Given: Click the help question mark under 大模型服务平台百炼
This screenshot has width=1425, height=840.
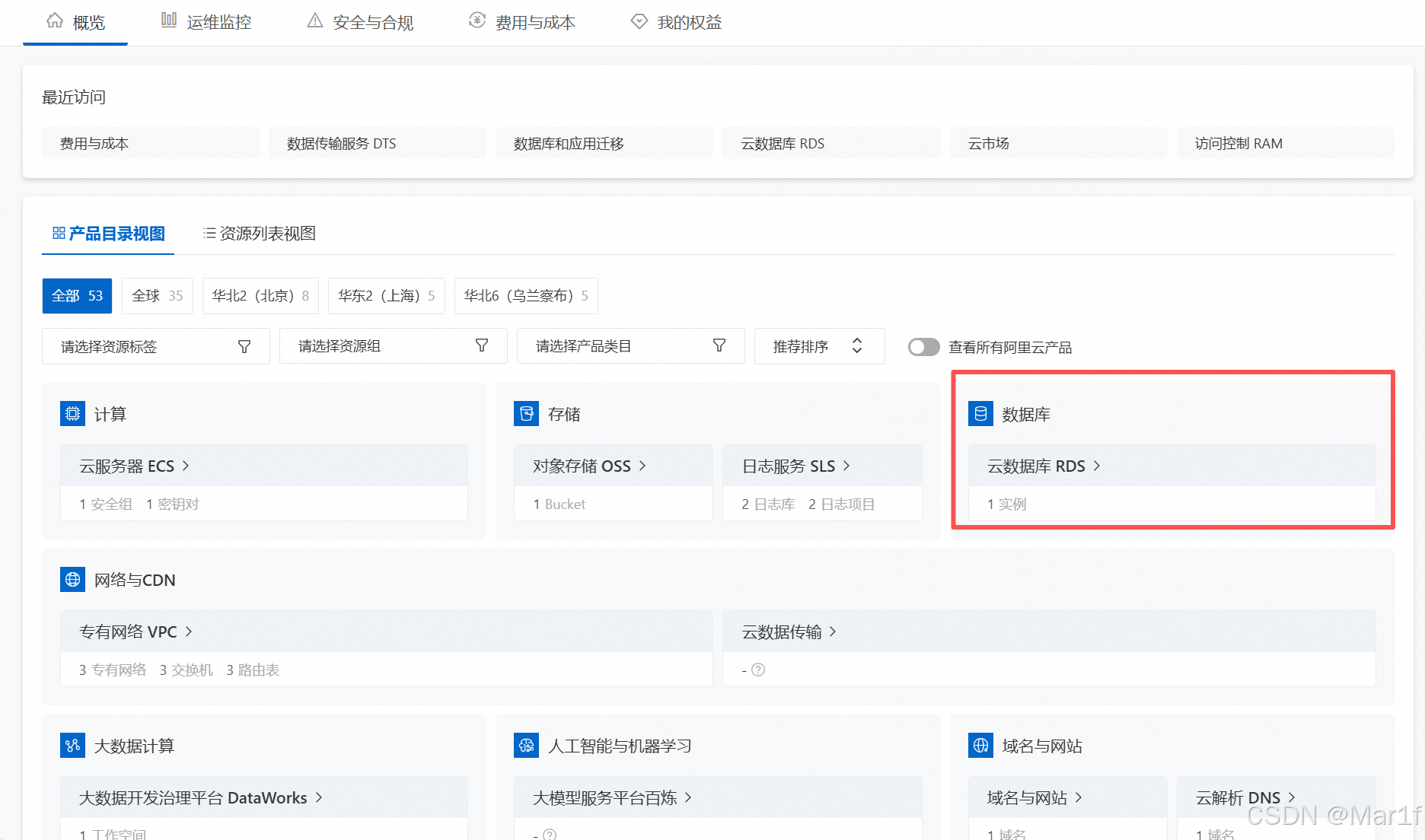Looking at the screenshot, I should click(x=550, y=835).
